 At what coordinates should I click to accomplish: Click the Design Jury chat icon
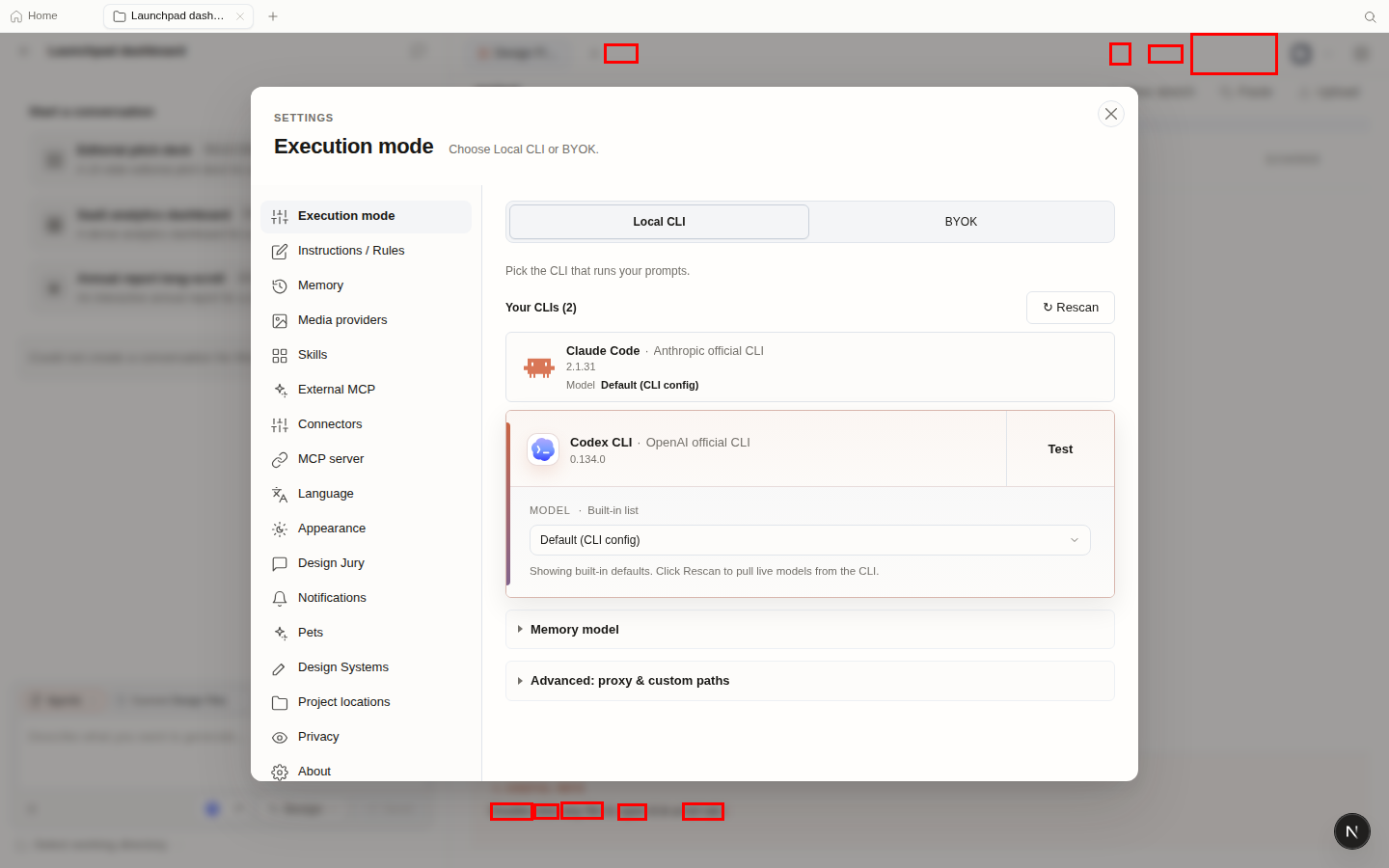coord(280,564)
